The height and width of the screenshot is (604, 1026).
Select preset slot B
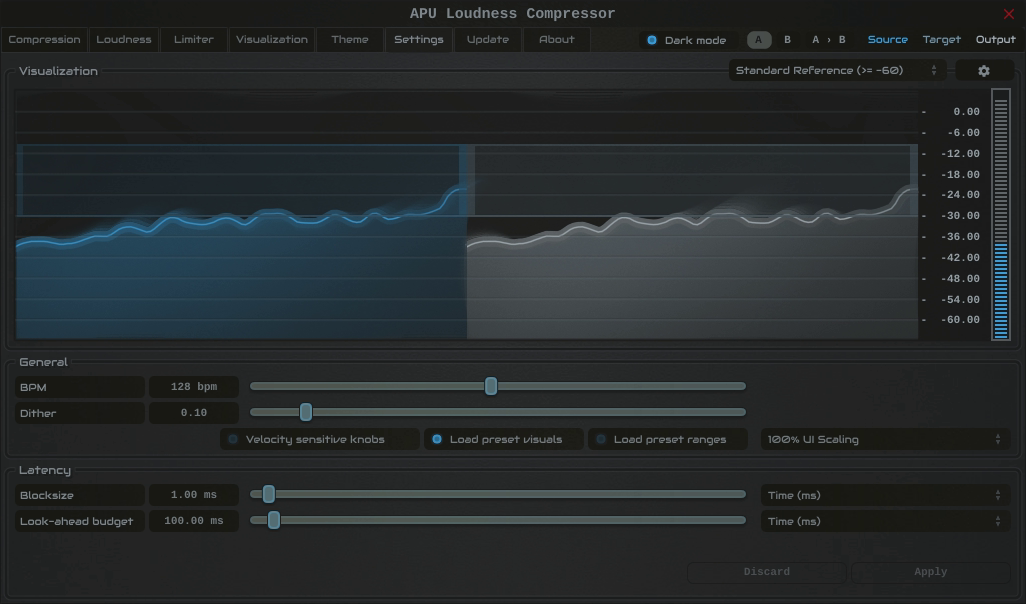click(787, 40)
